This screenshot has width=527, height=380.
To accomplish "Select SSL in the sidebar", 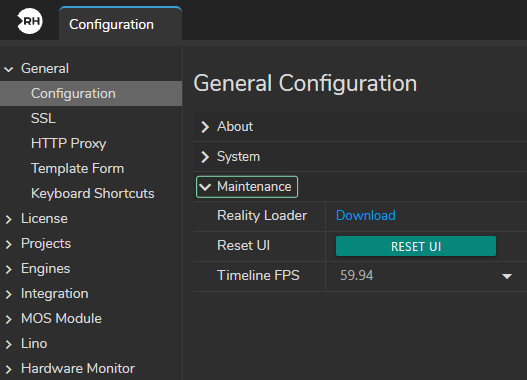I will point(43,118).
